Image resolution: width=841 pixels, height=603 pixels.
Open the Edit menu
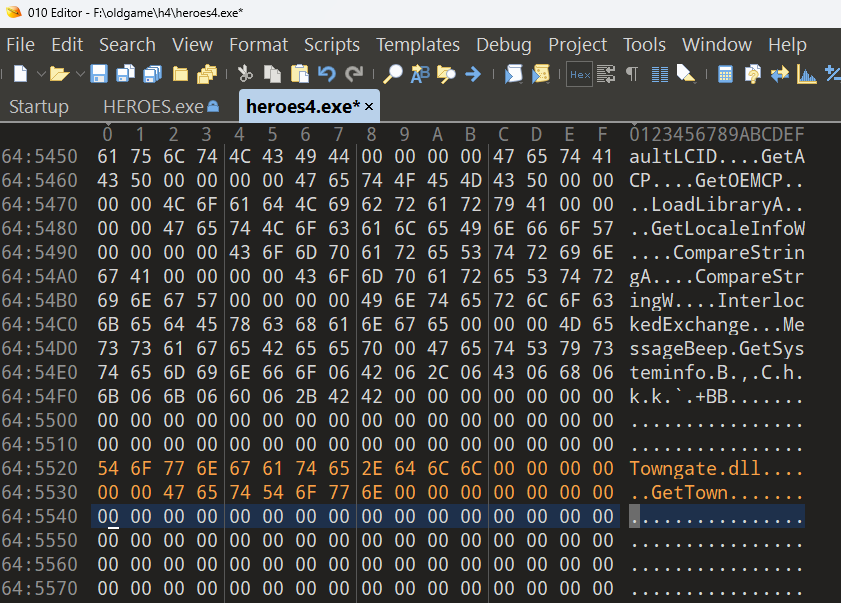(67, 45)
